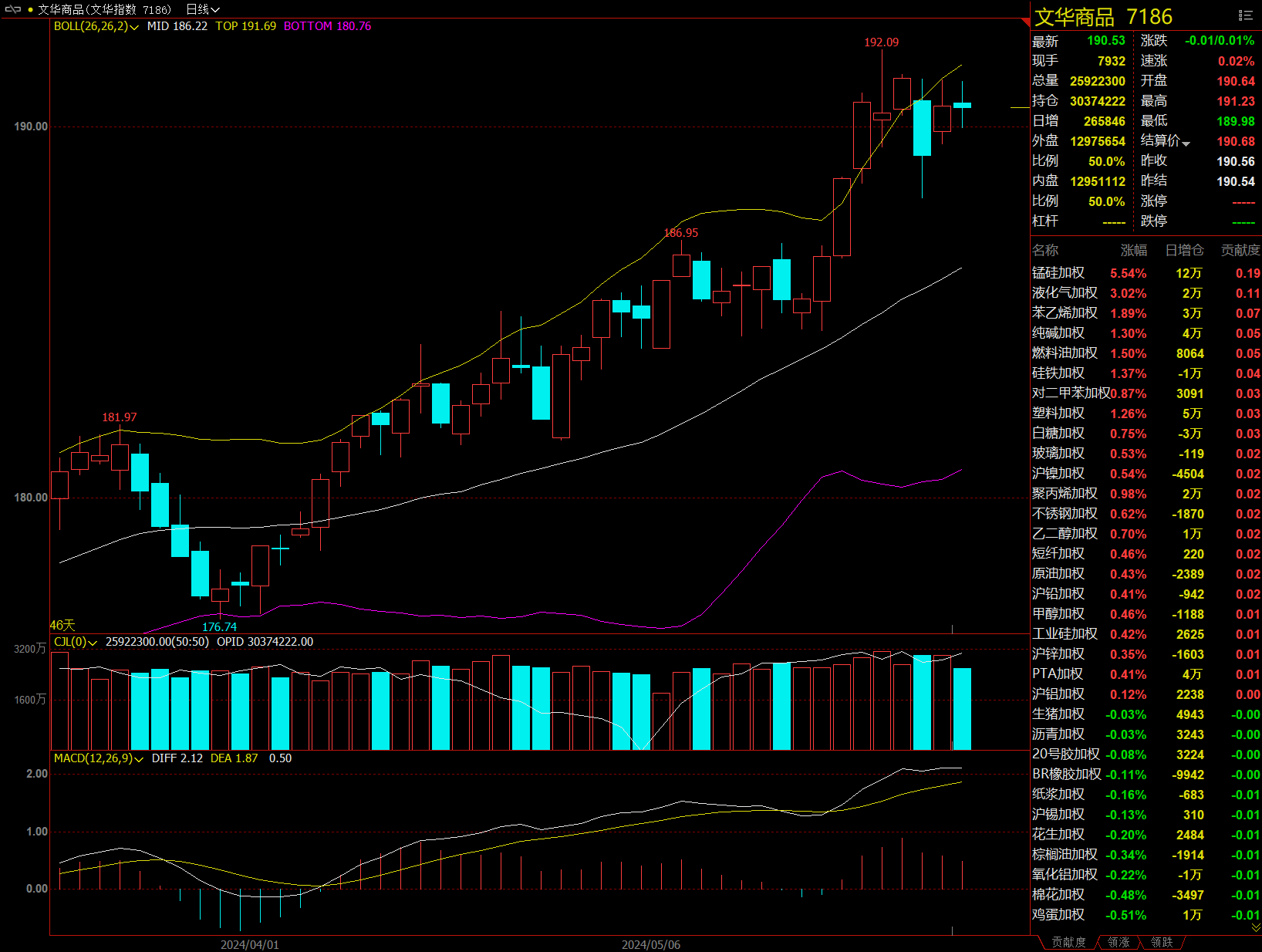Select the 沥青加权 row
This screenshot has height=952, width=1262.
click(x=1146, y=734)
